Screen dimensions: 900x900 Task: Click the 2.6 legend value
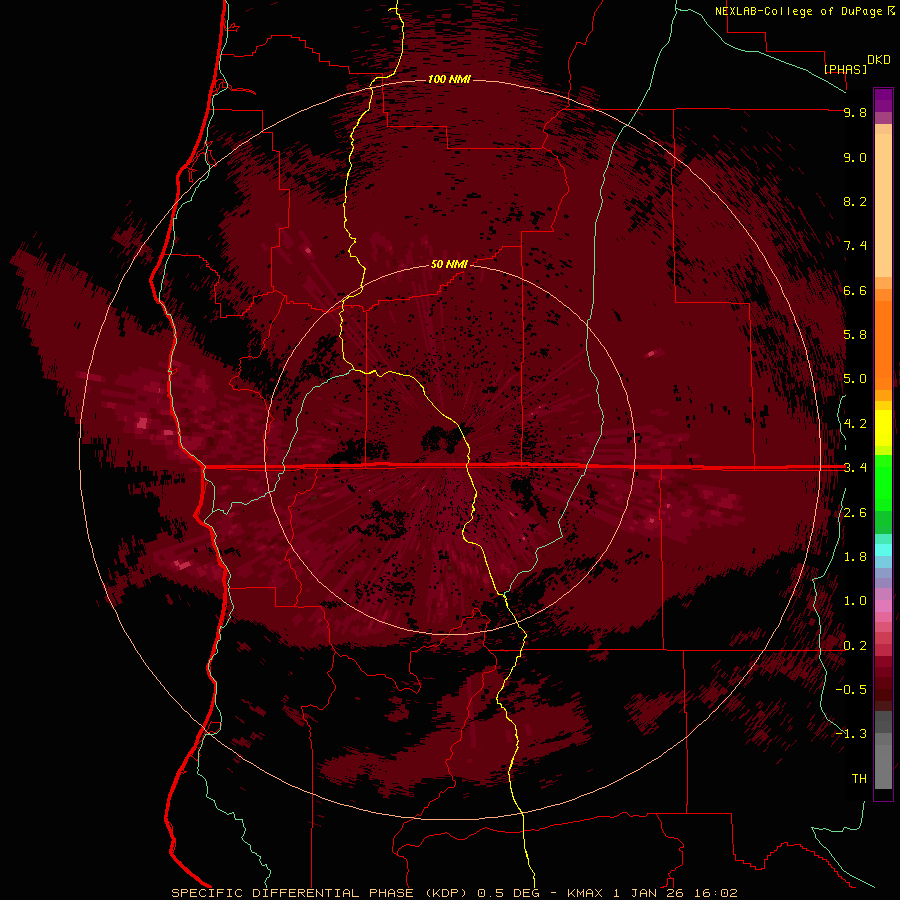(855, 513)
